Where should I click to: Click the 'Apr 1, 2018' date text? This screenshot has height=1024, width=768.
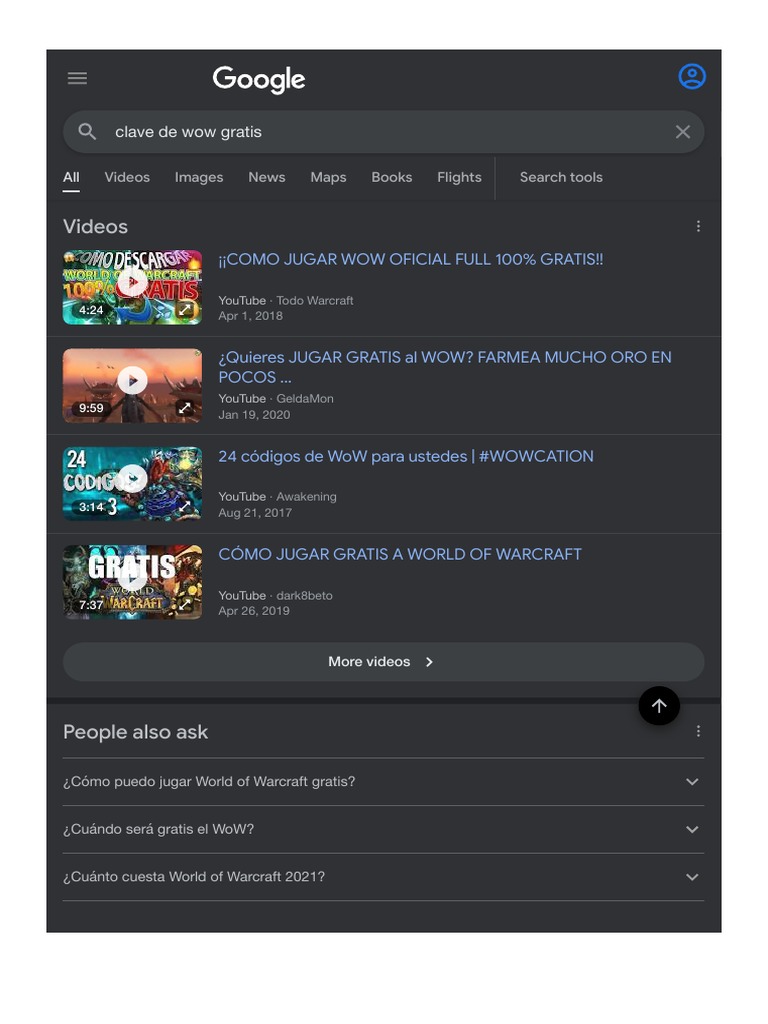(x=250, y=316)
